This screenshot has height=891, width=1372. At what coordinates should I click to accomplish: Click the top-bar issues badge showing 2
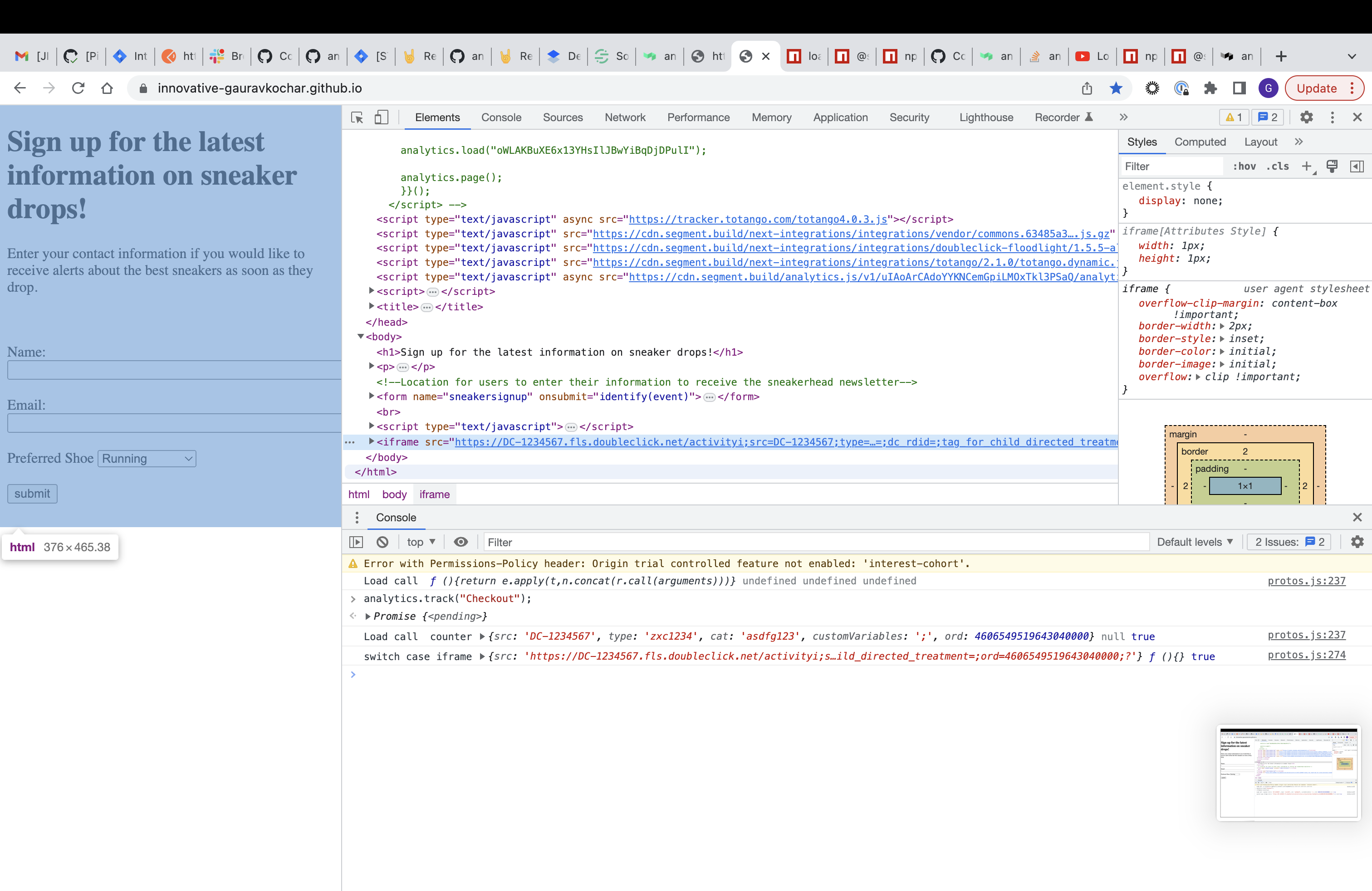(x=1267, y=117)
